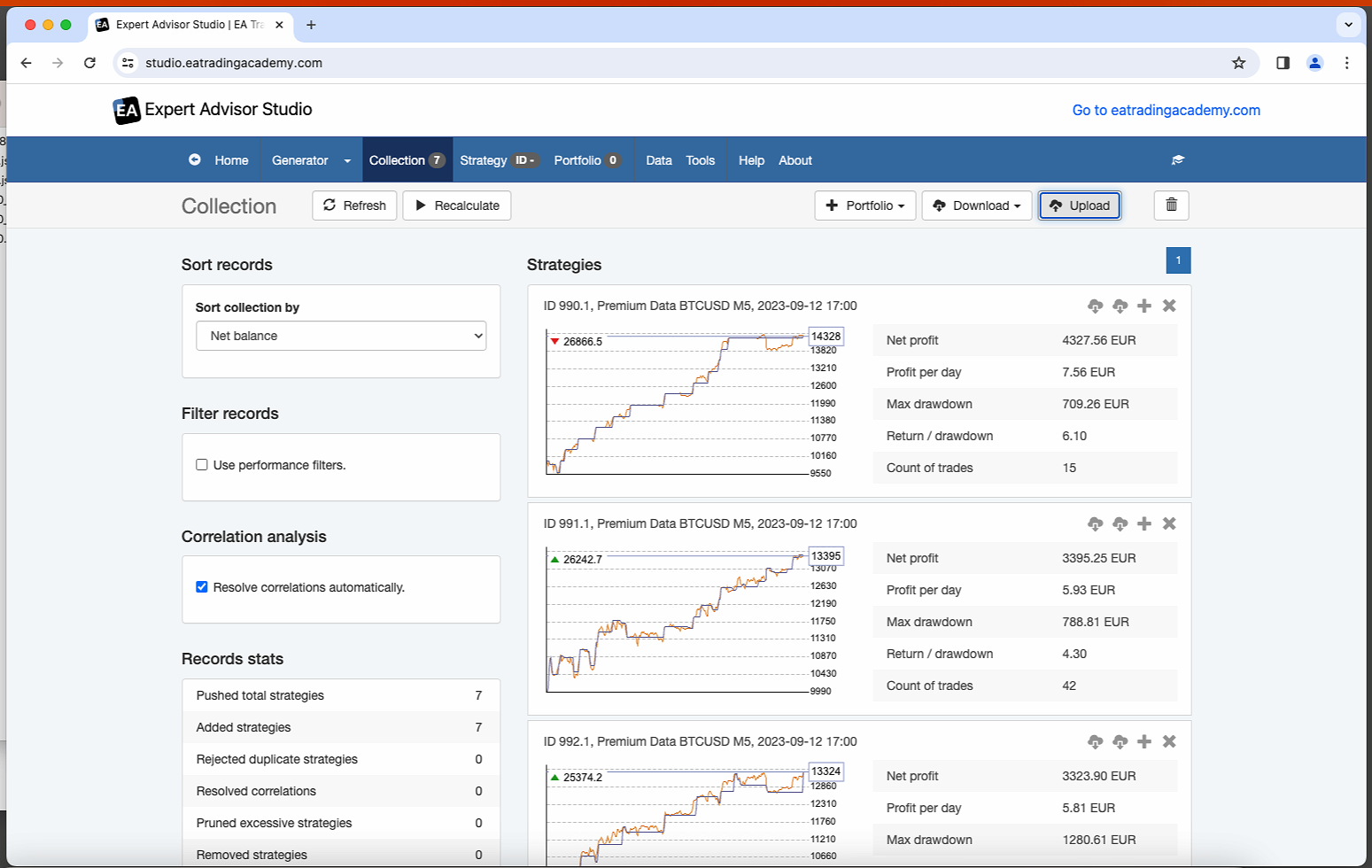The width and height of the screenshot is (1372, 868).
Task: Open the Download dropdown button
Action: 977,205
